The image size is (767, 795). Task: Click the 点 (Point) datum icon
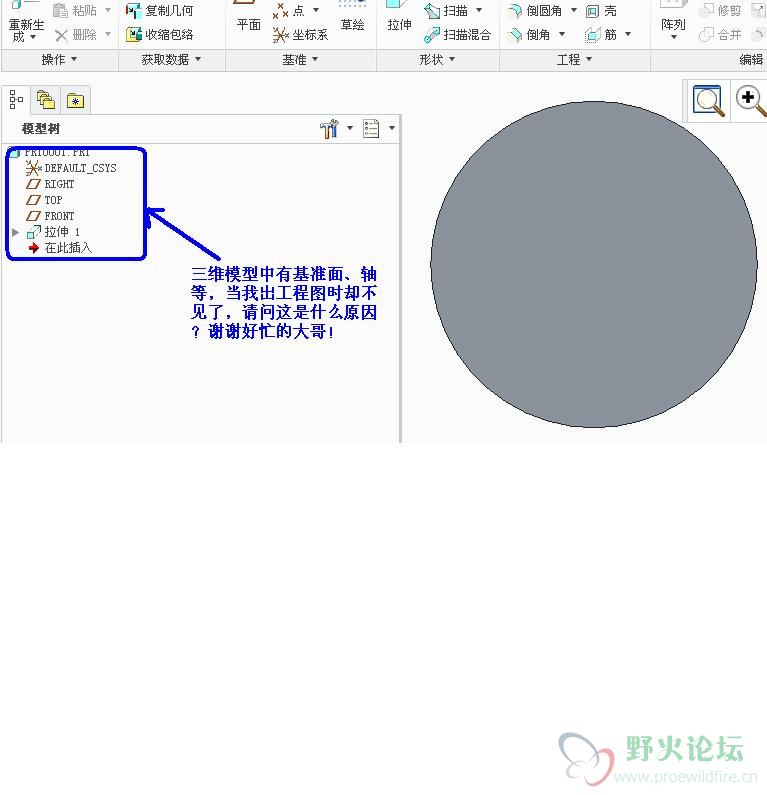click(280, 10)
